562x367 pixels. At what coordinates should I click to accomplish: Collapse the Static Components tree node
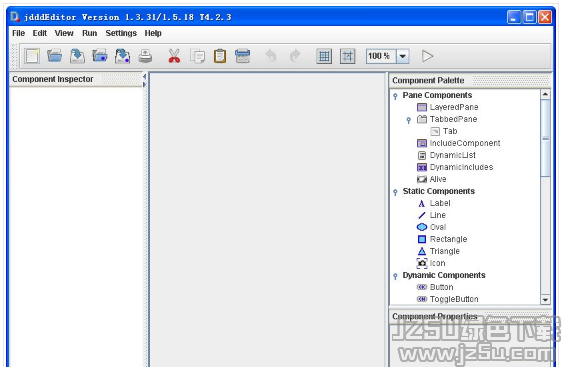pos(395,192)
